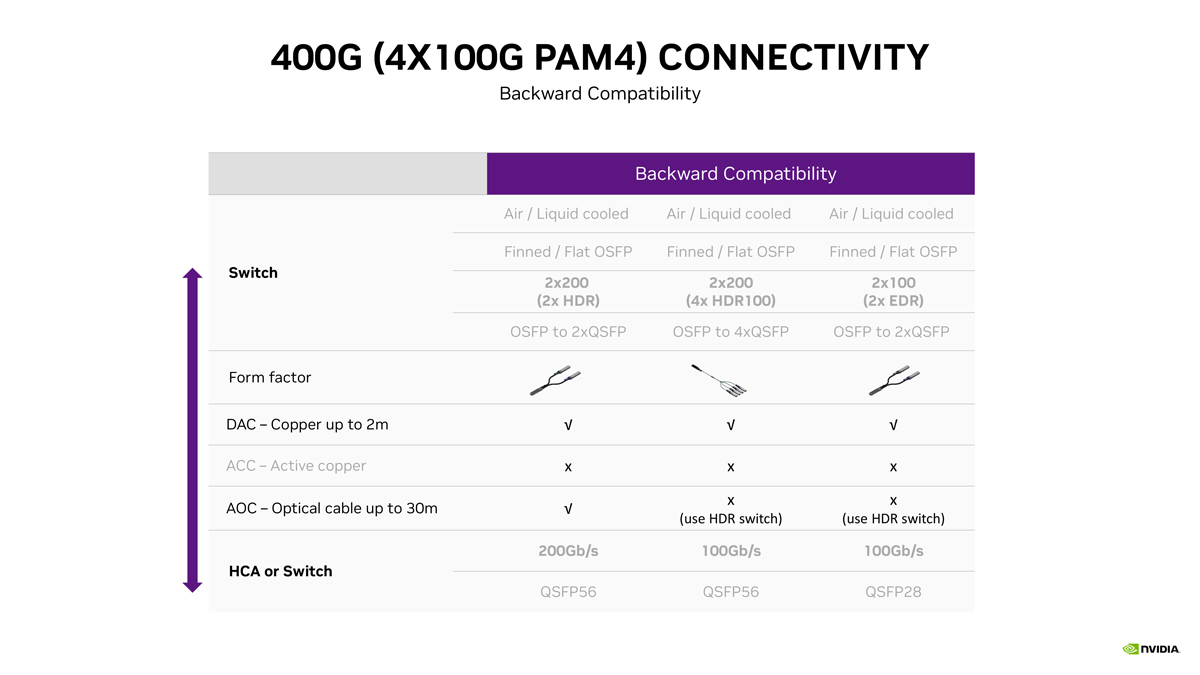The width and height of the screenshot is (1200, 675).
Task: Click the Backward Compatibility subtitle text
Action: pyautogui.click(x=600, y=93)
